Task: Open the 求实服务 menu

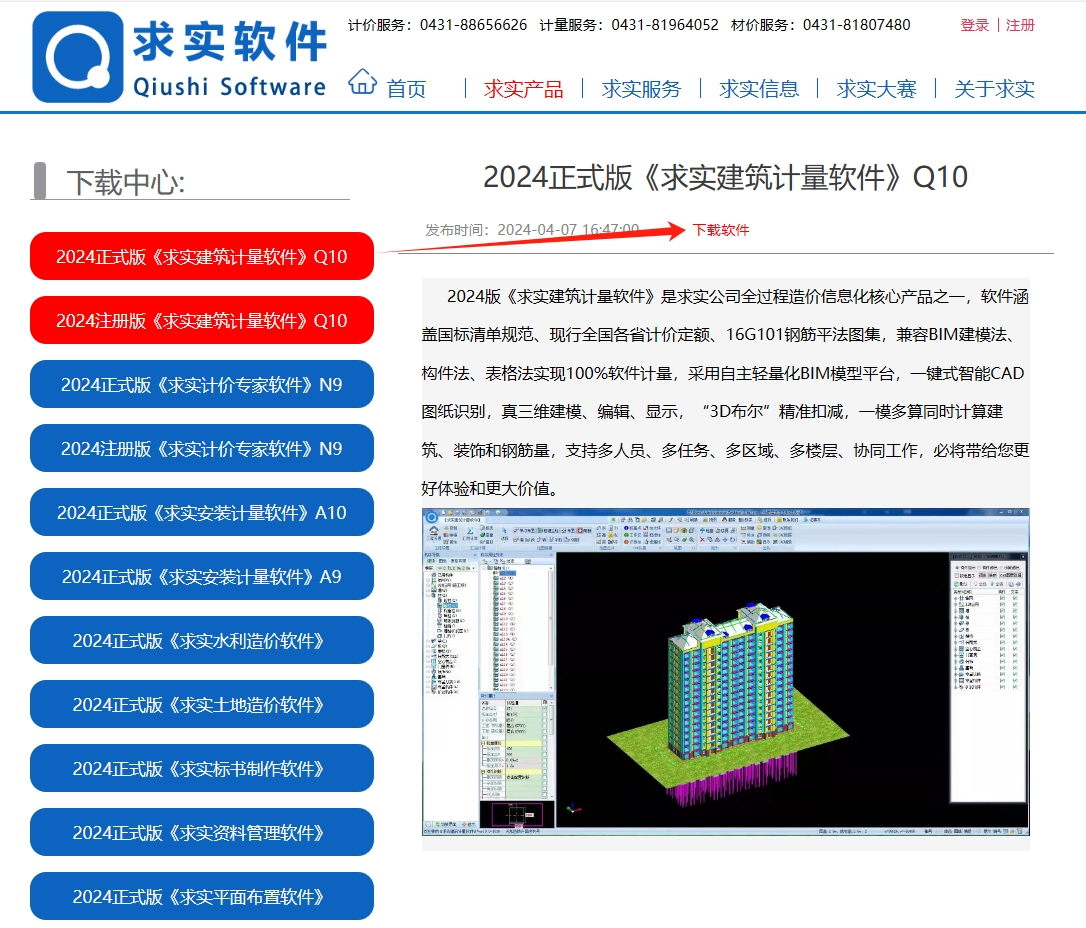Action: pos(641,89)
